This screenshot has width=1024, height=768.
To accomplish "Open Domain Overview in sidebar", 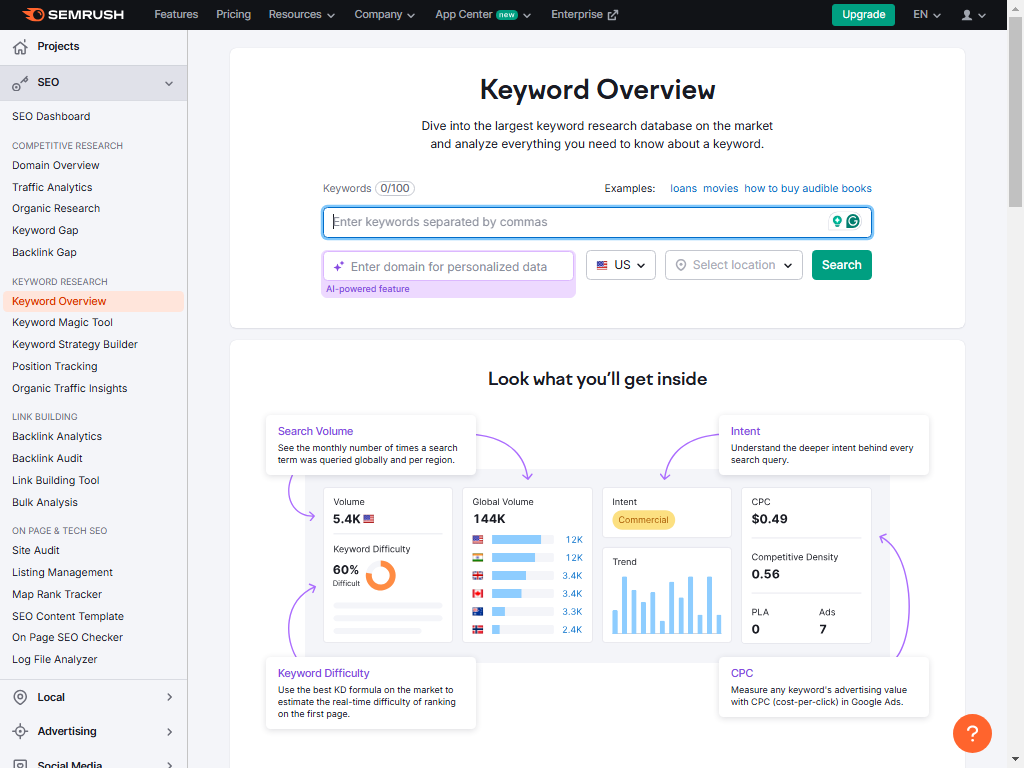I will 56,165.
